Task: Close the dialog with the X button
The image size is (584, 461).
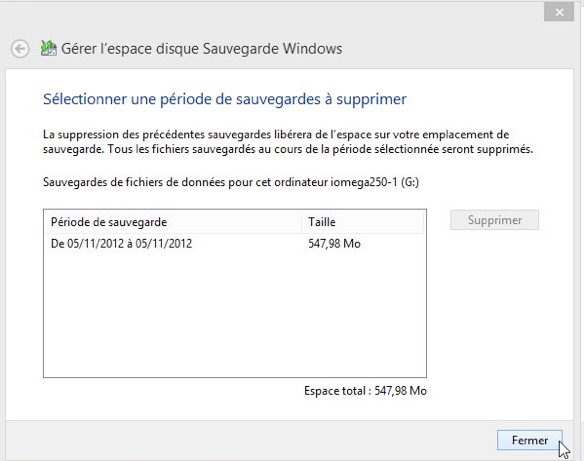Action: (x=559, y=12)
